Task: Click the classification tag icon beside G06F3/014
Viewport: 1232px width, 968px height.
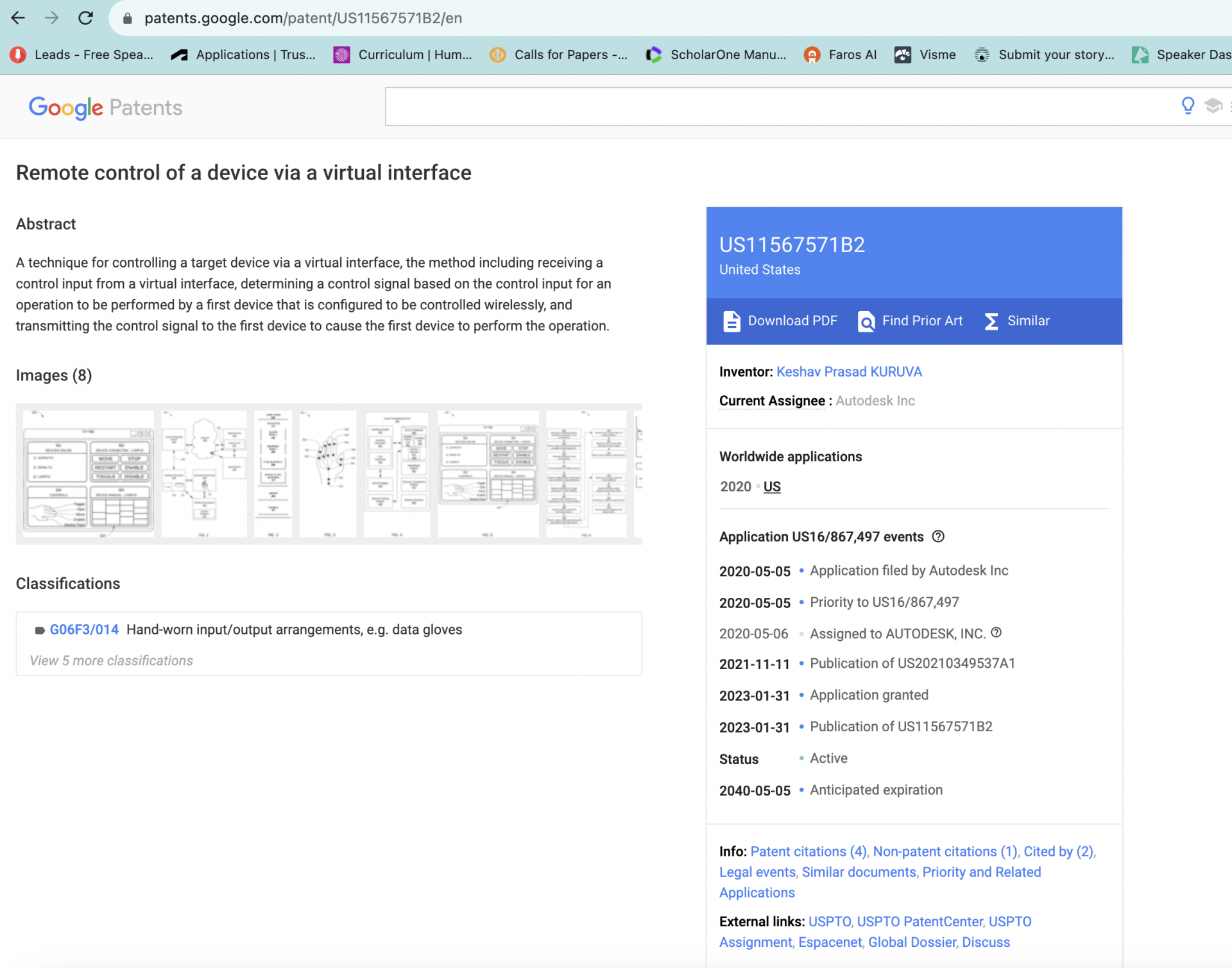Action: [x=40, y=631]
